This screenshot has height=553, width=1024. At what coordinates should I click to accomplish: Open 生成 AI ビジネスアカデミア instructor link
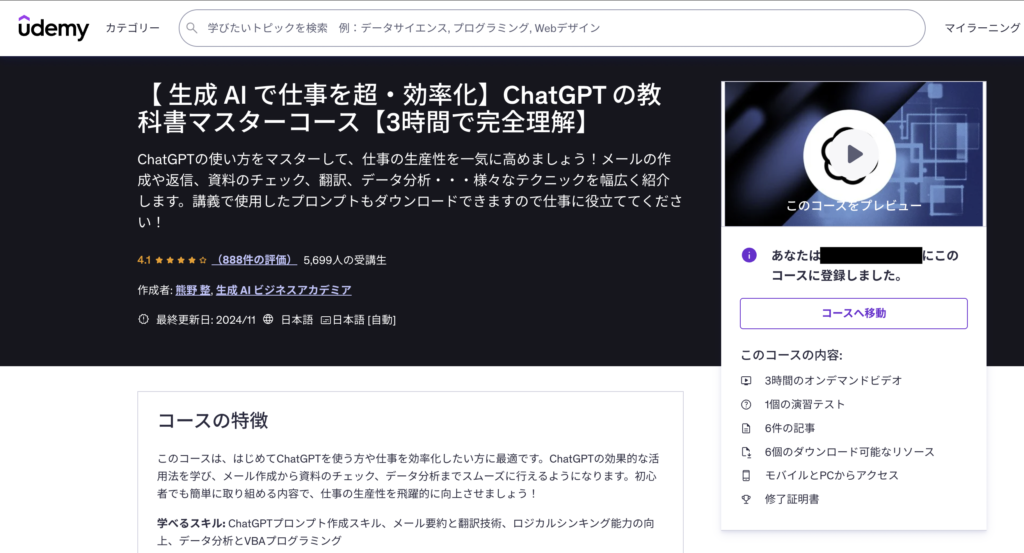[x=283, y=290]
